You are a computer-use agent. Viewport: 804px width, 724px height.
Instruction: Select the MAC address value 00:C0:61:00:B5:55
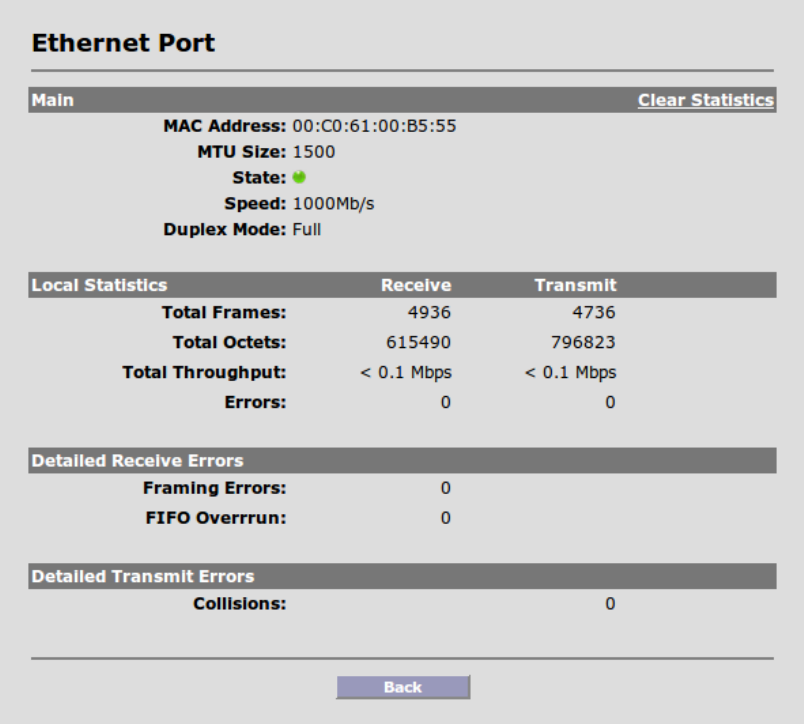coord(374,126)
